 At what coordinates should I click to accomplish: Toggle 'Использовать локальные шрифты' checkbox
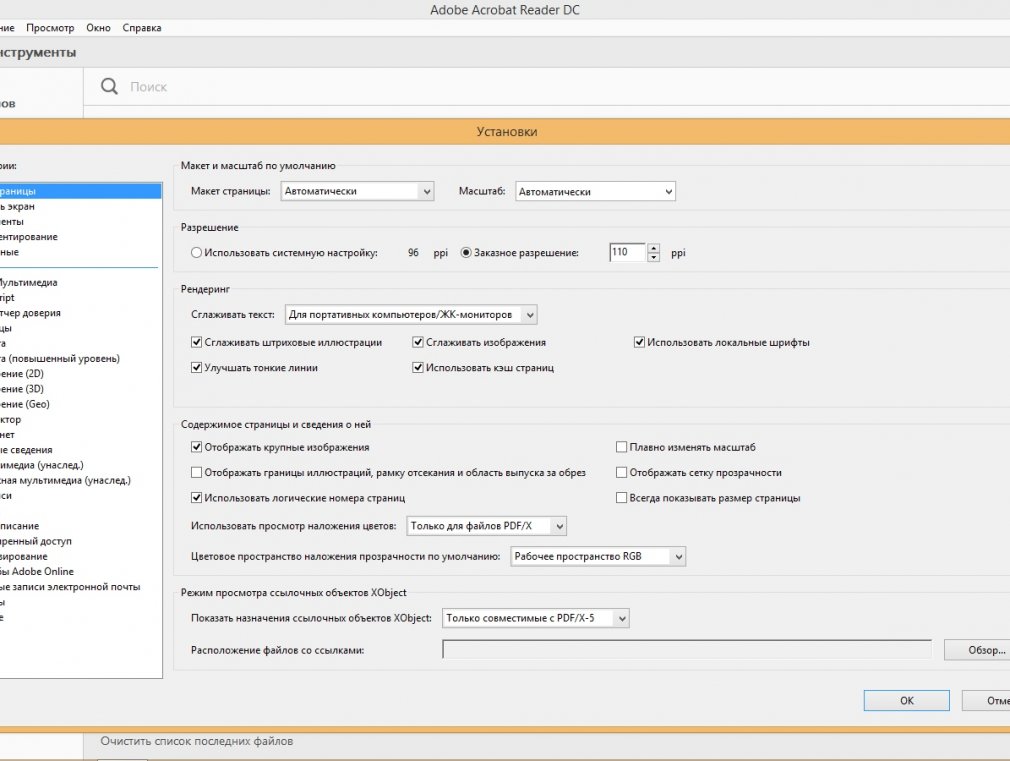[639, 342]
